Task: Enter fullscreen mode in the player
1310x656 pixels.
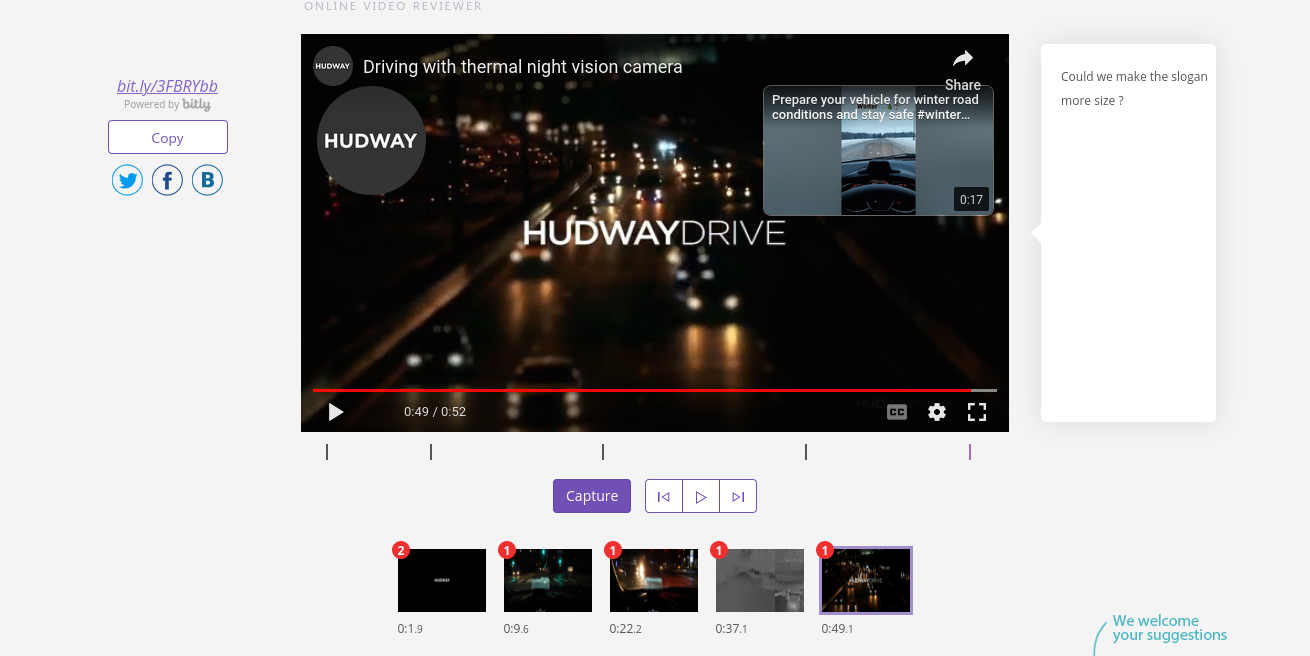Action: pyautogui.click(x=977, y=412)
